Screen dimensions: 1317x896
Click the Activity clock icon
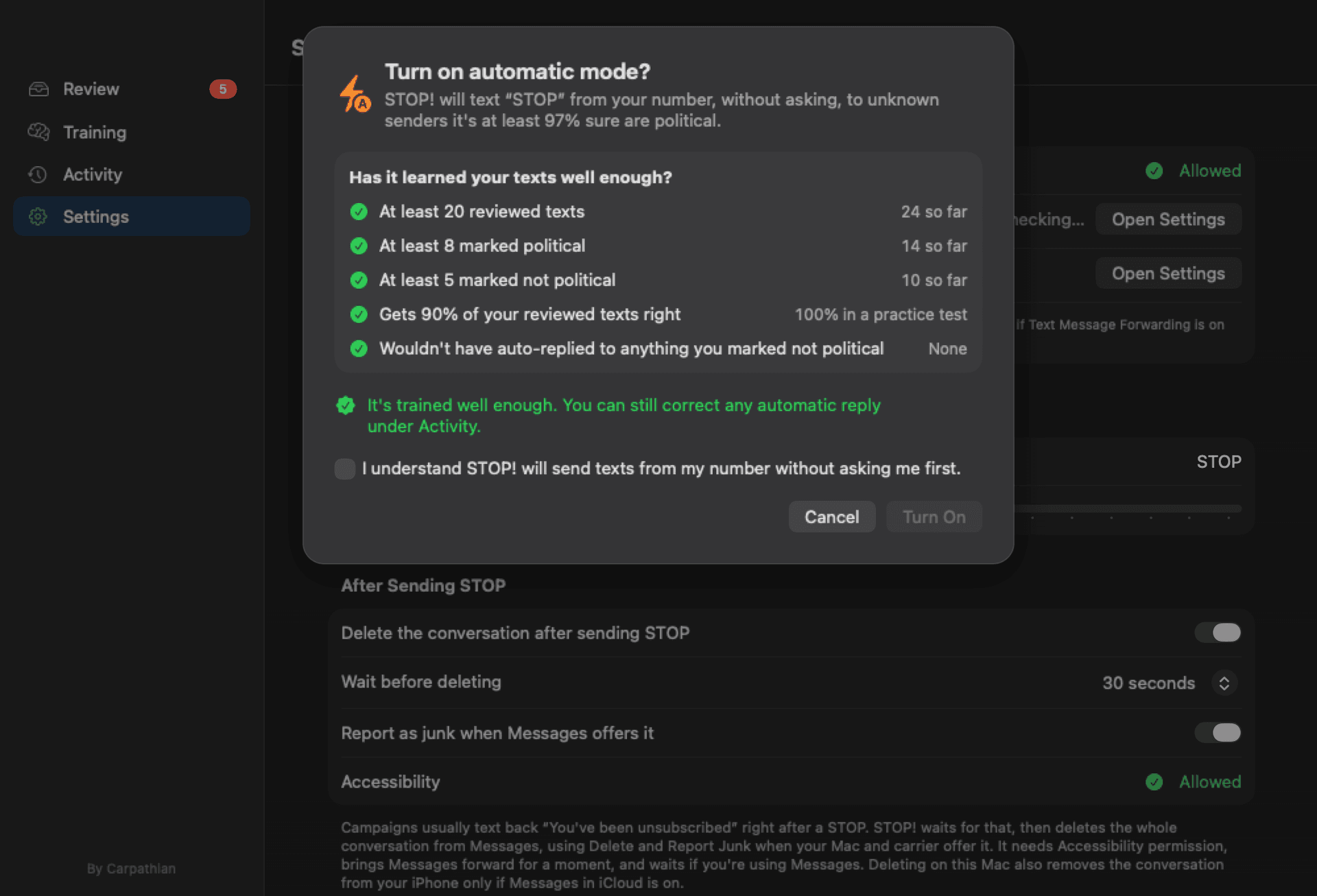point(38,174)
